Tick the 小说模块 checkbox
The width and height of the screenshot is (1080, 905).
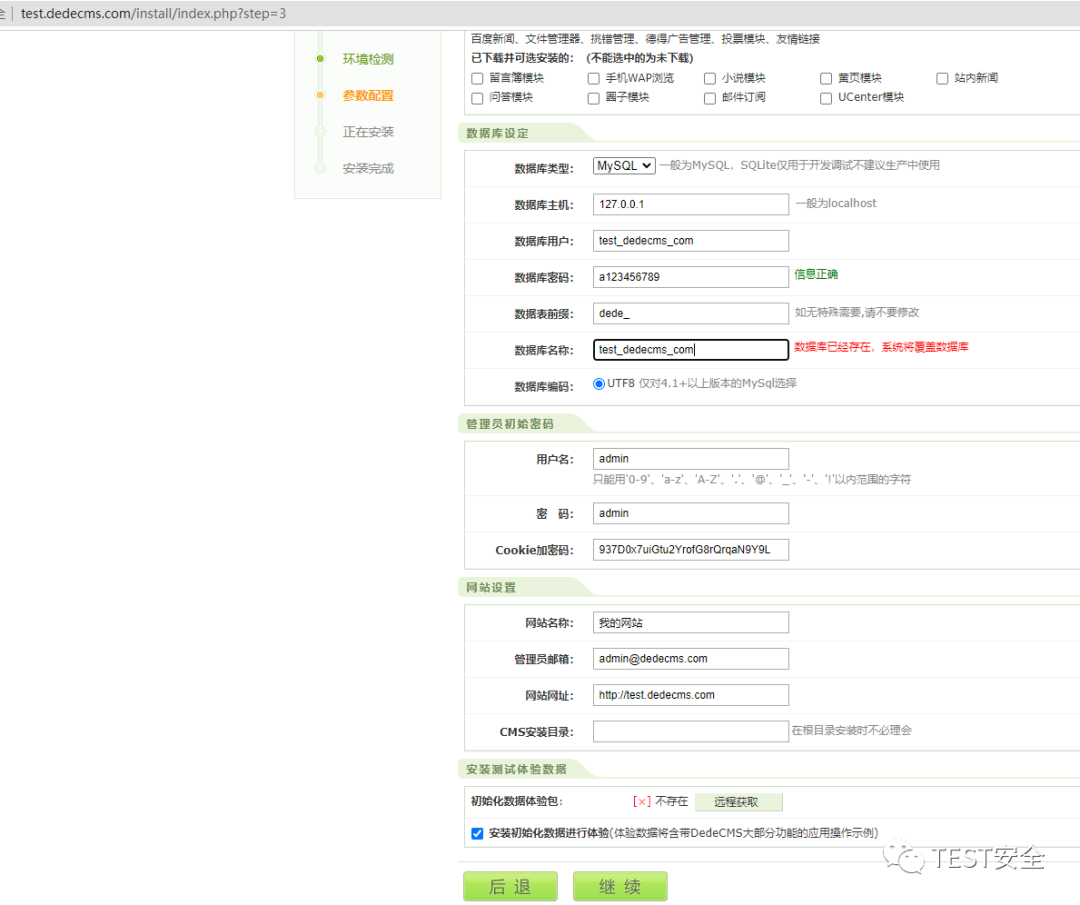[710, 79]
